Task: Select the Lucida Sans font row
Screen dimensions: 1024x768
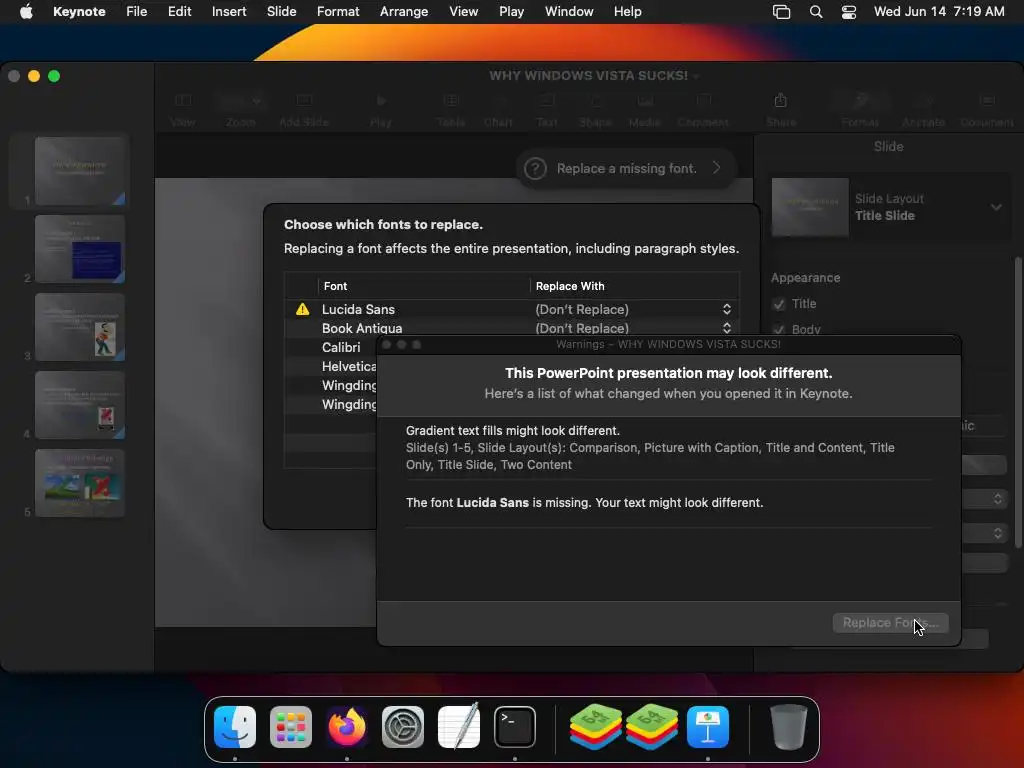Action: (511, 309)
